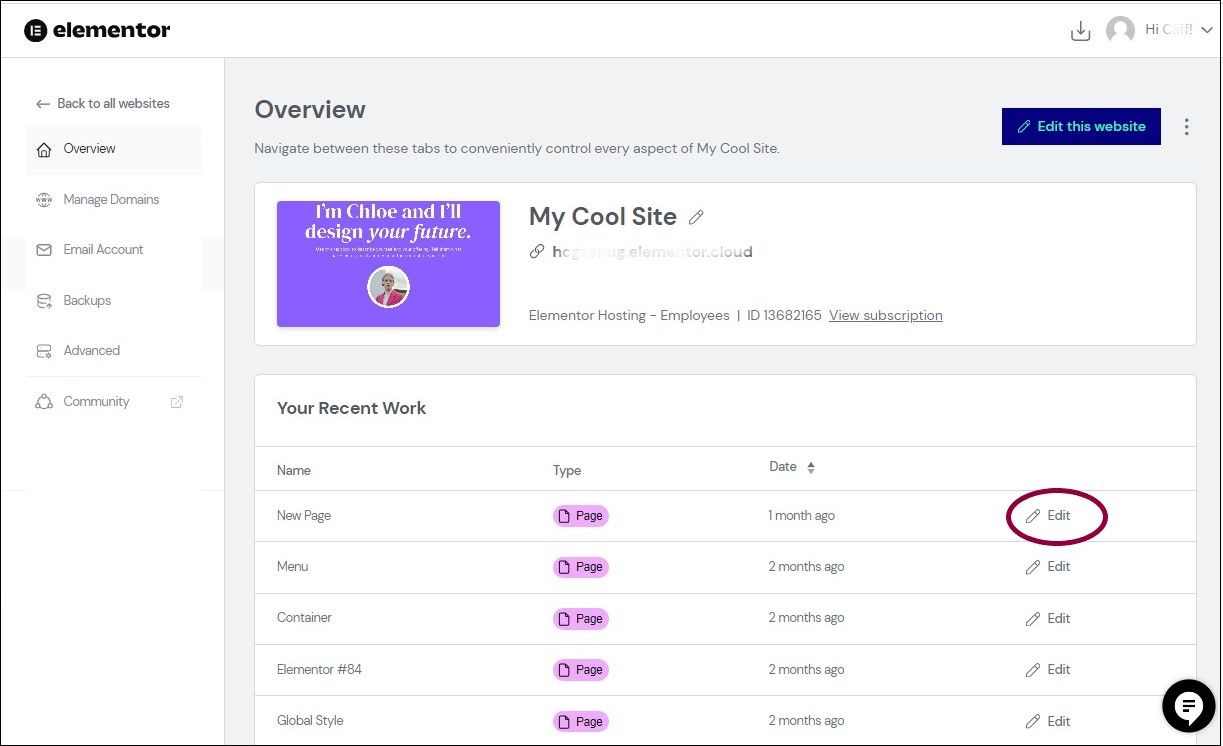Open the three-dot more options menu
Screen dimensions: 1223x746
pos(1187,127)
